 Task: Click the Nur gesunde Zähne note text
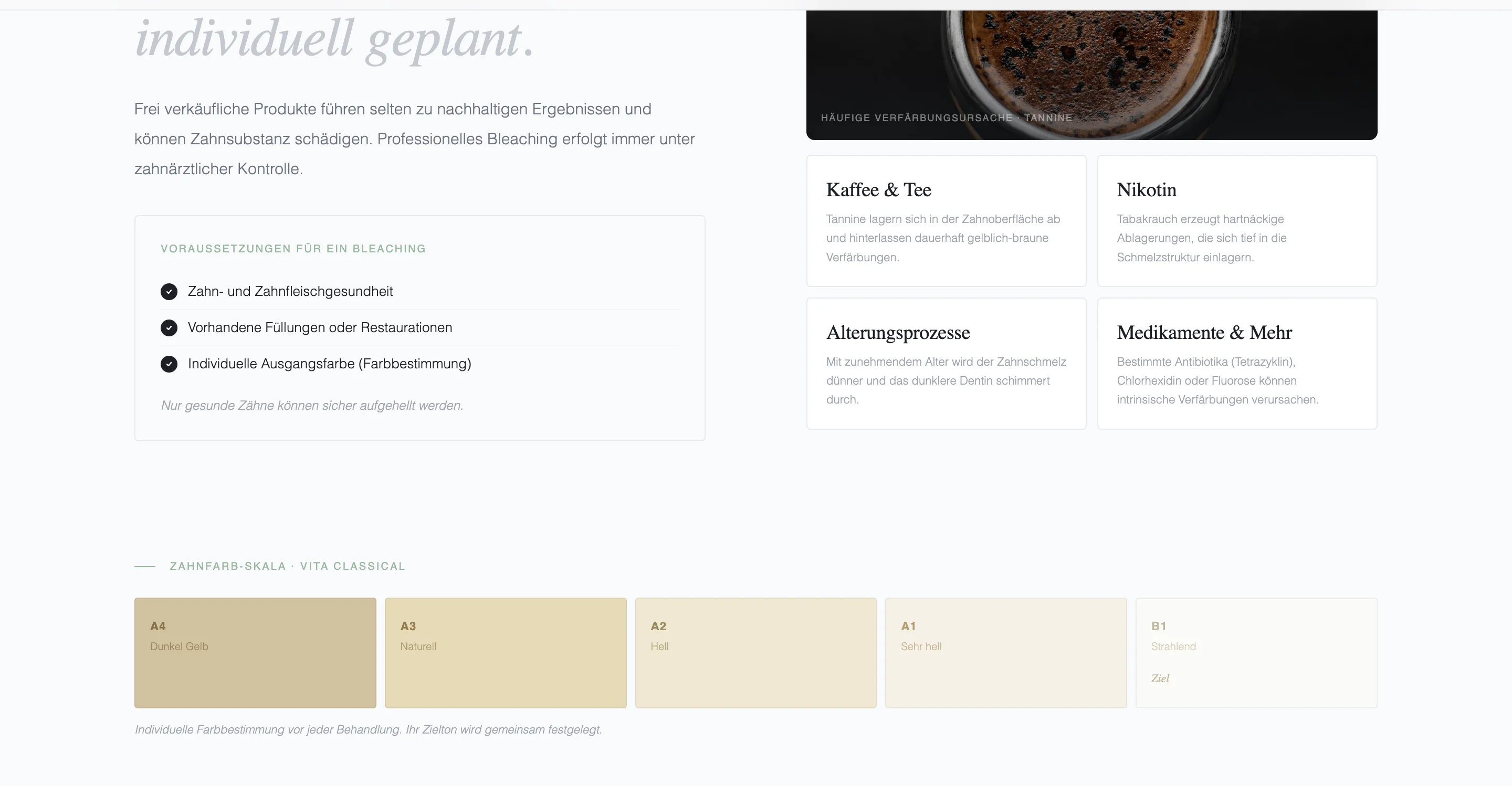click(312, 405)
